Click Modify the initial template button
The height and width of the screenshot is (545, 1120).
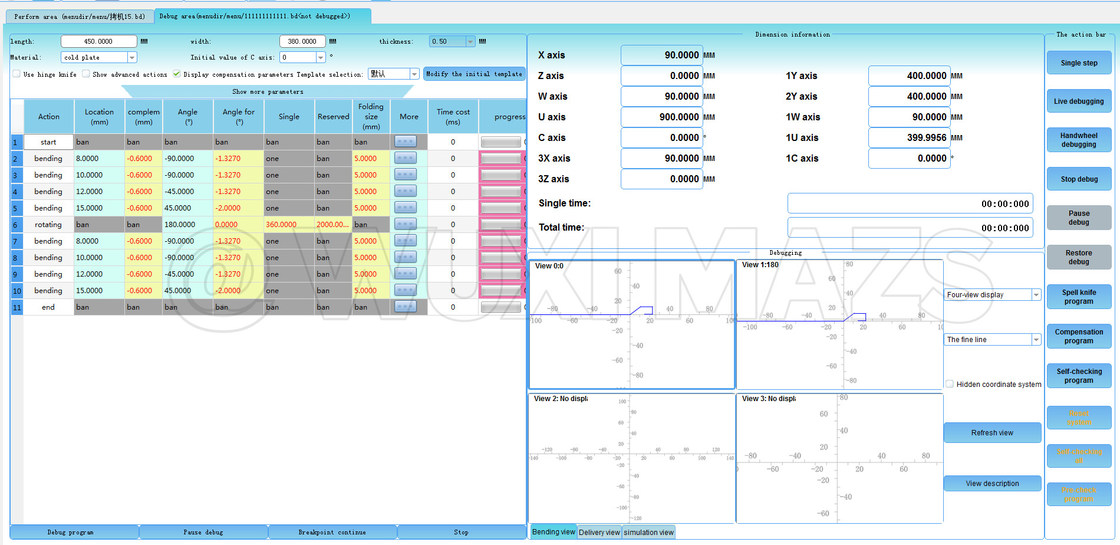474,74
